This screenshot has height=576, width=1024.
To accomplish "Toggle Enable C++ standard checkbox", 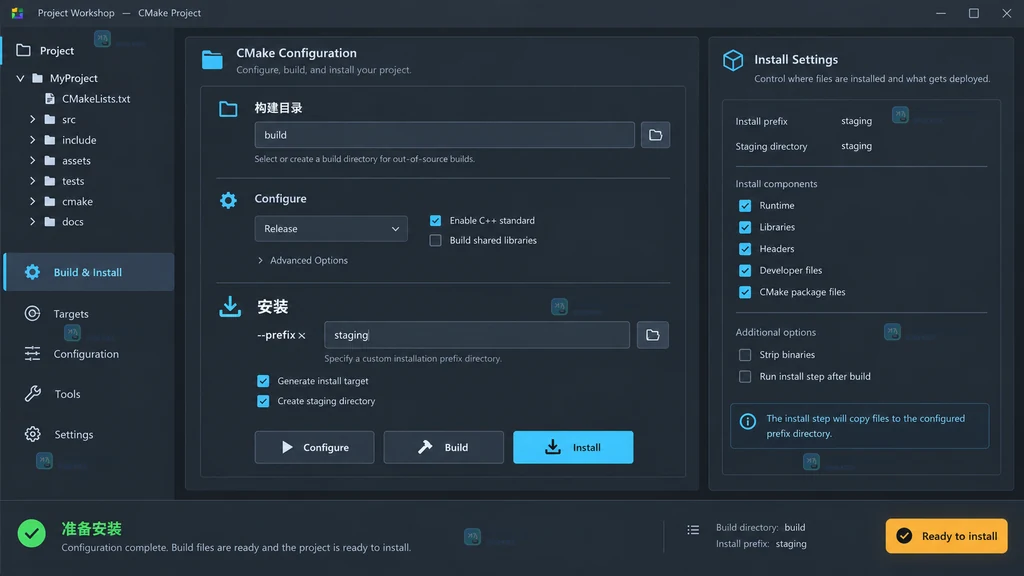I will (436, 221).
